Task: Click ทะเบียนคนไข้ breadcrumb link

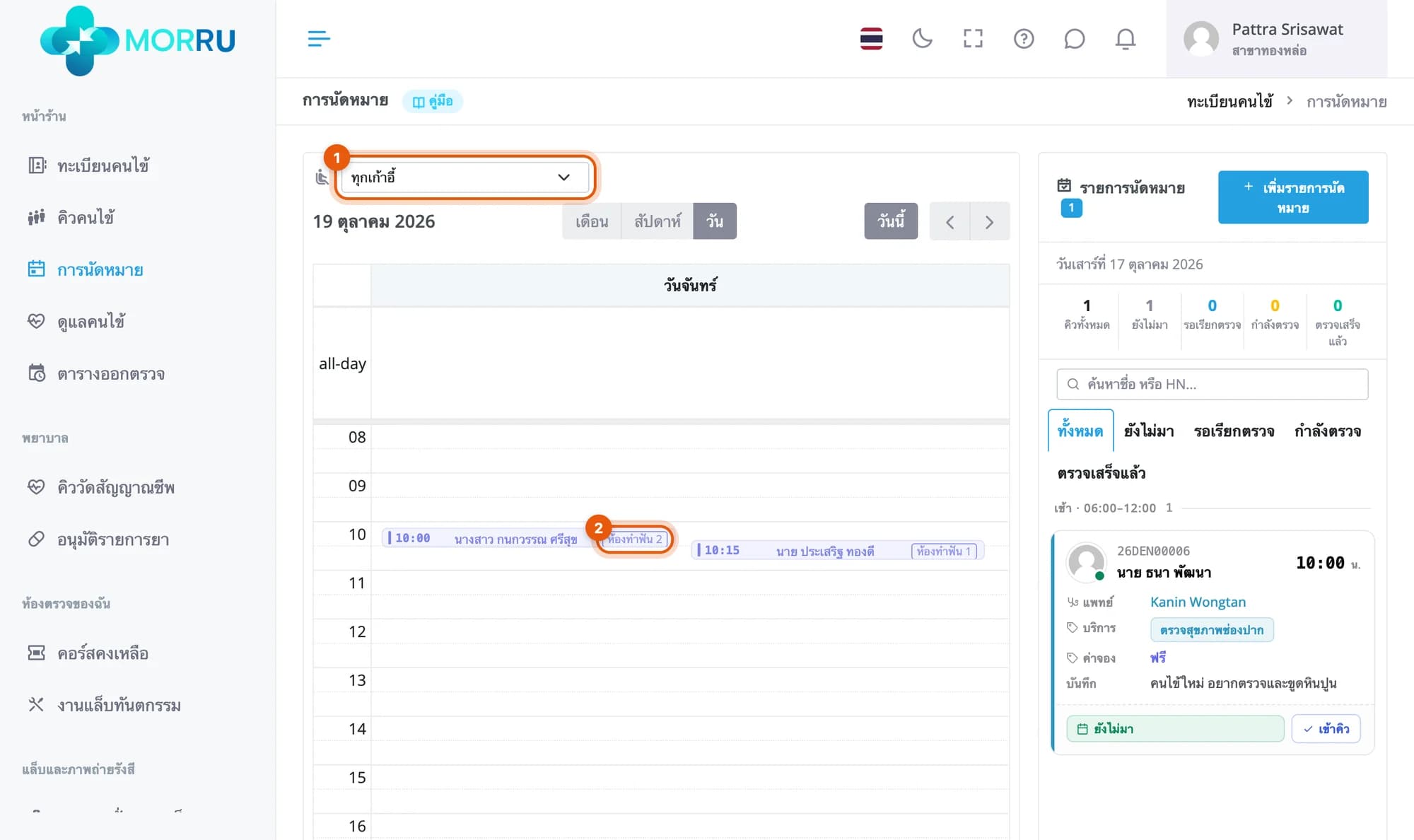Action: (1229, 102)
